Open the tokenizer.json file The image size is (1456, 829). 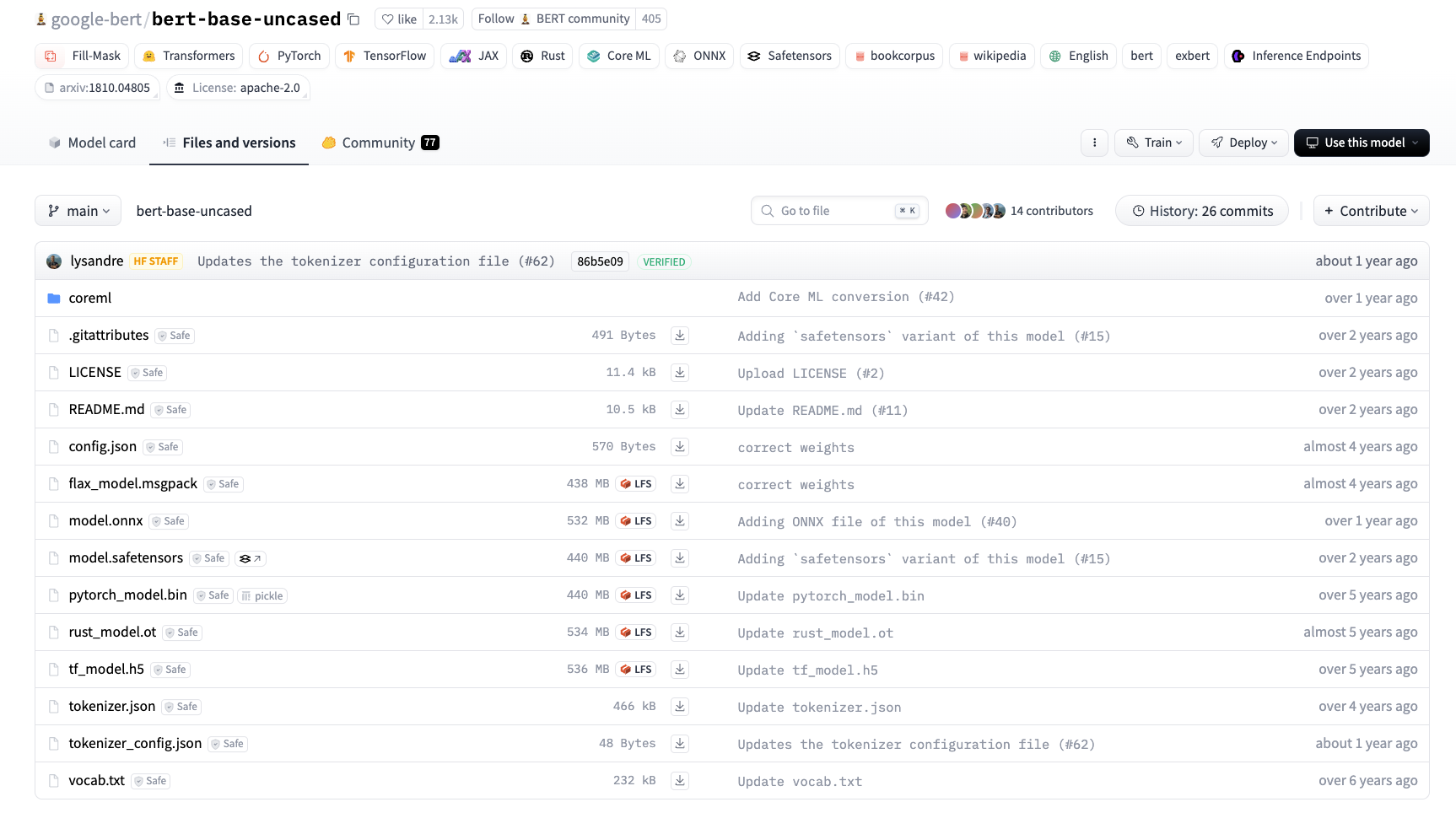tap(111, 707)
